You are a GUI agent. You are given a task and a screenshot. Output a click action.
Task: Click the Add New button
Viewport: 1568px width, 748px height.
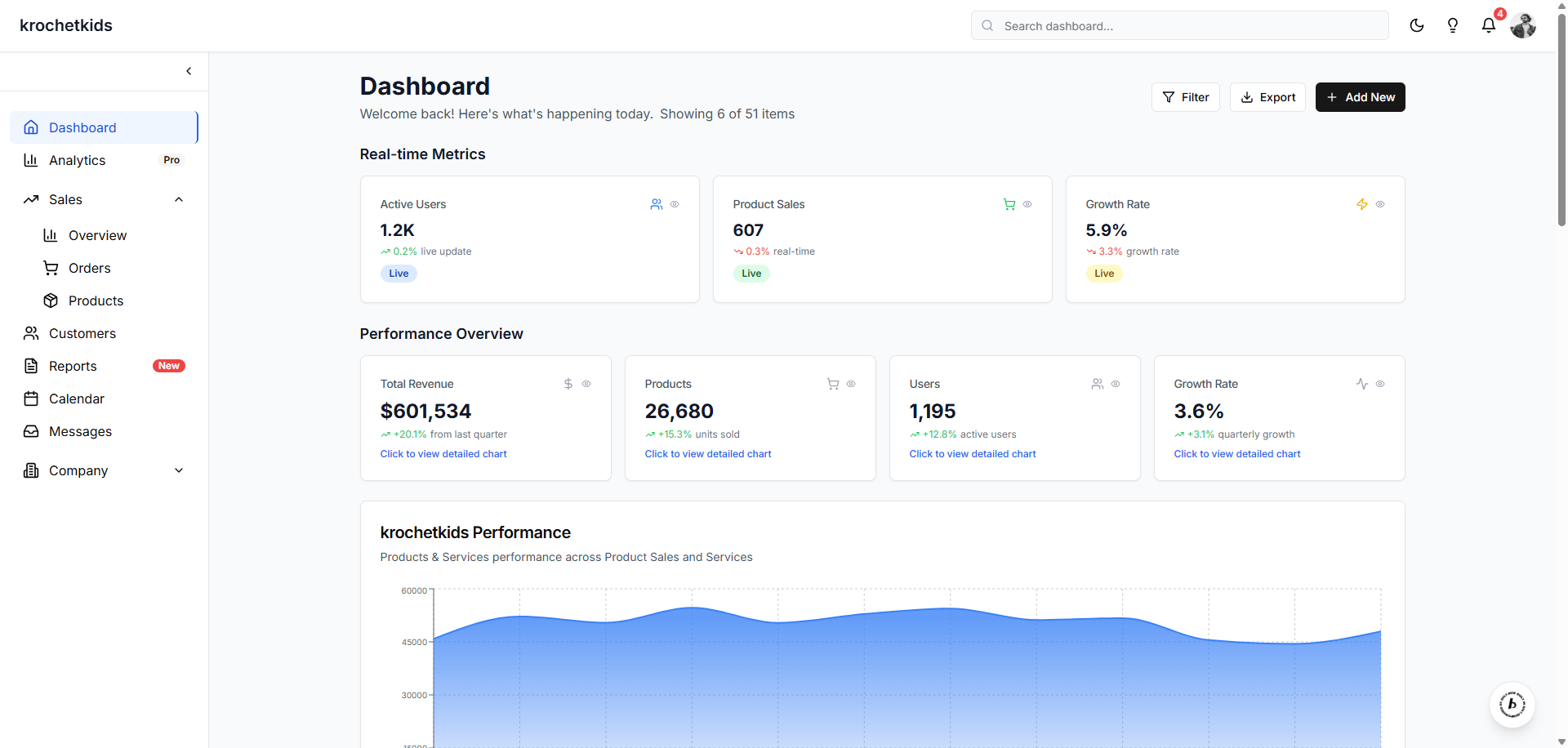[x=1360, y=97]
